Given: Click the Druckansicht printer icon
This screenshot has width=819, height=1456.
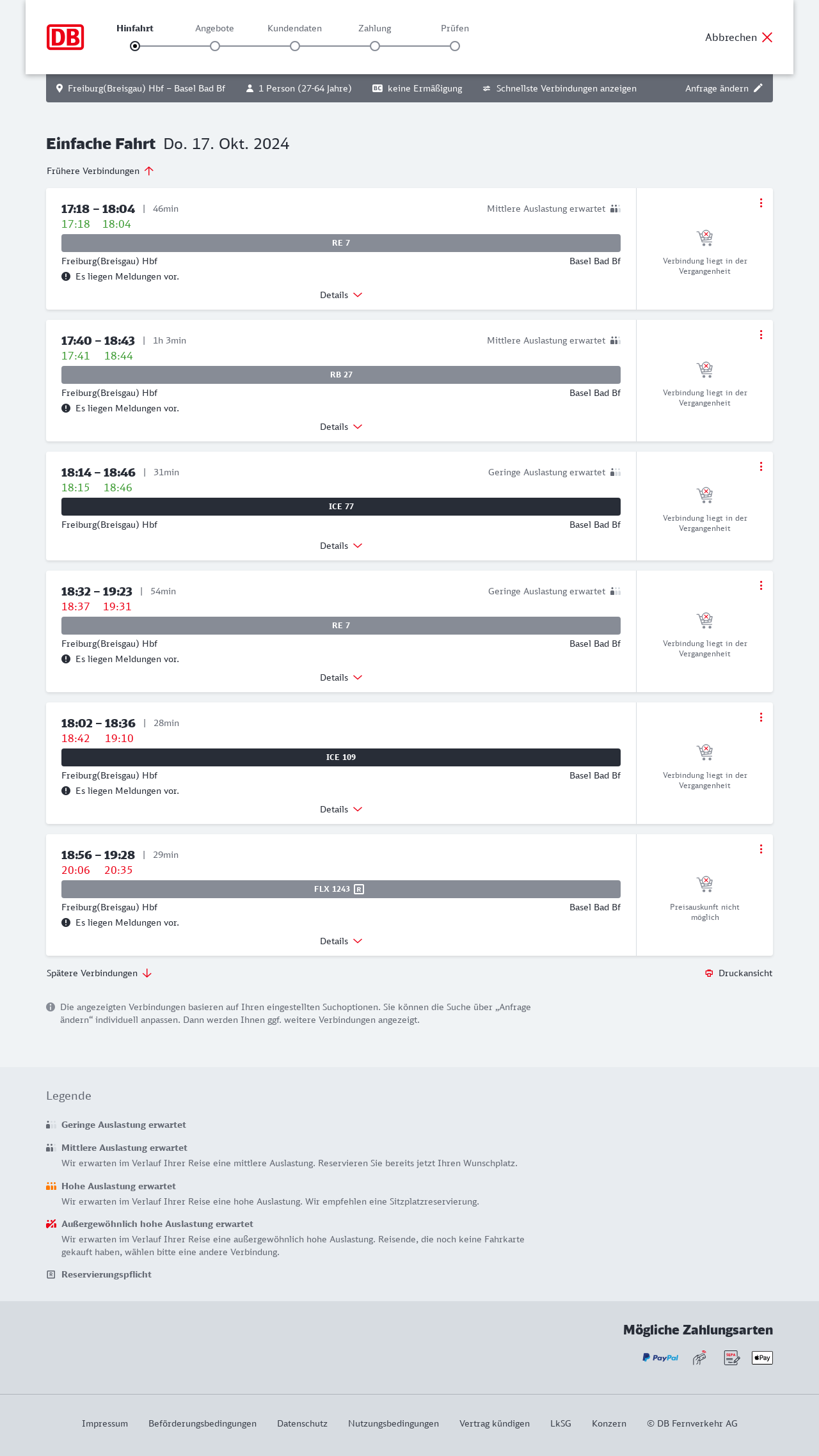Looking at the screenshot, I should (709, 973).
